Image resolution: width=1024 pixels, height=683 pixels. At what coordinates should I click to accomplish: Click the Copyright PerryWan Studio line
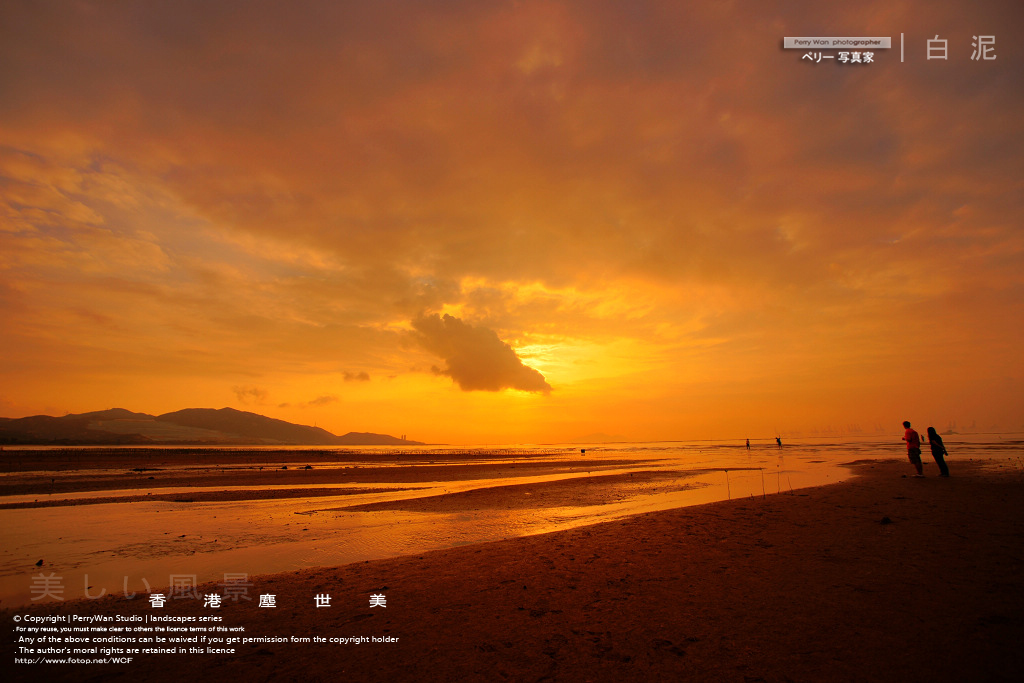click(x=118, y=618)
